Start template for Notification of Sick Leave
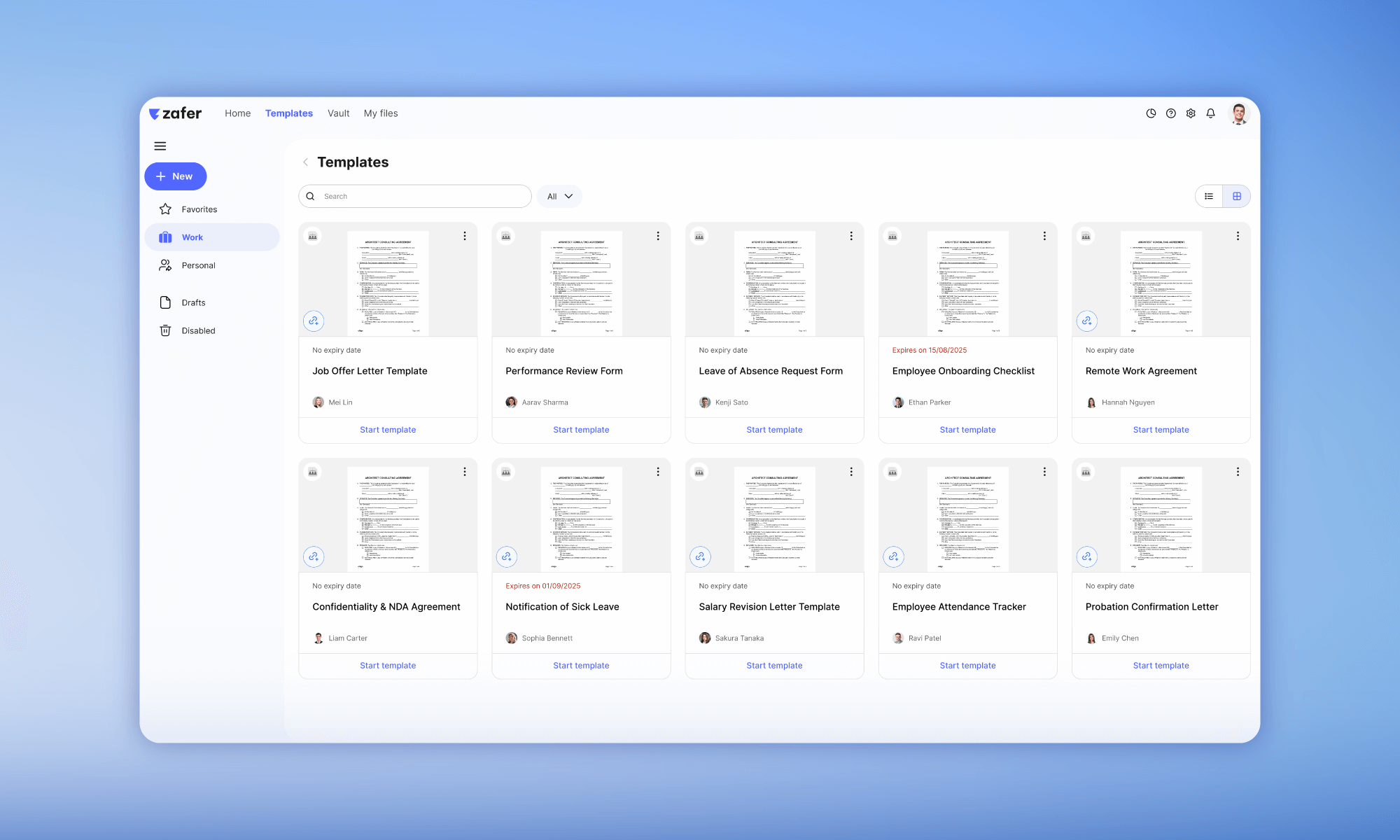The height and width of the screenshot is (840, 1400). point(581,666)
